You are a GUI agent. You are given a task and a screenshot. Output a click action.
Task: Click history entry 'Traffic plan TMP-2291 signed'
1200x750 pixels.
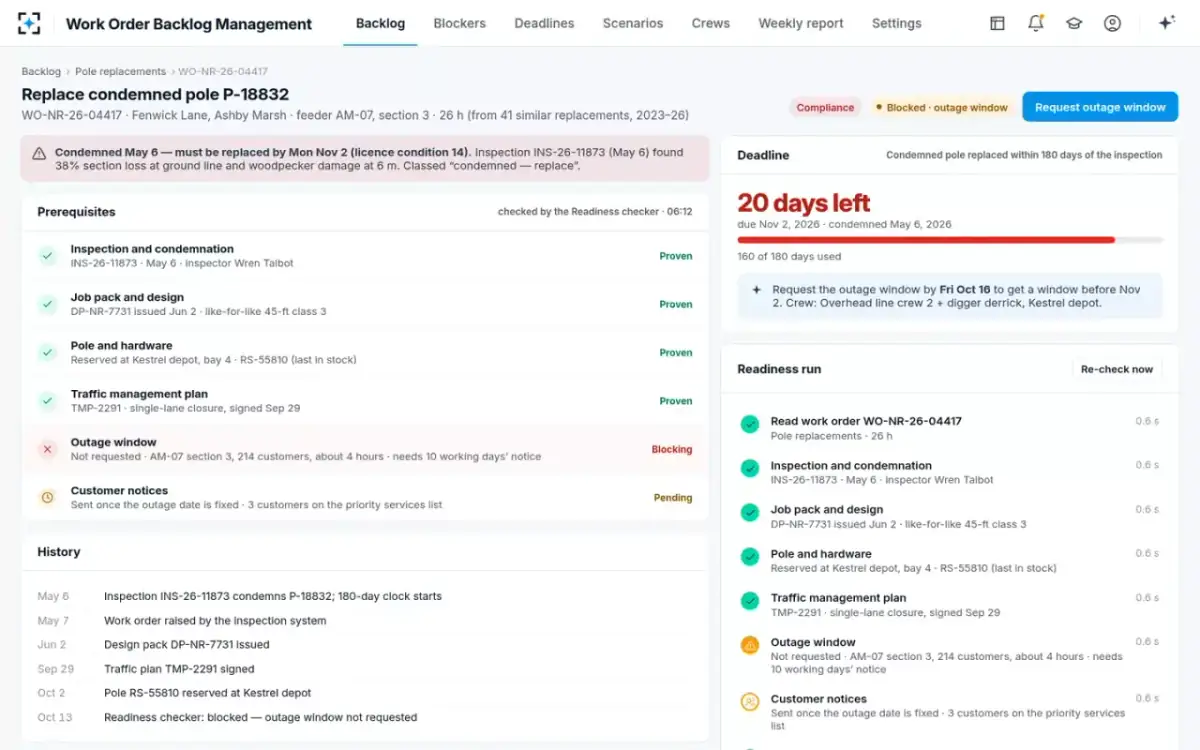[x=179, y=669]
